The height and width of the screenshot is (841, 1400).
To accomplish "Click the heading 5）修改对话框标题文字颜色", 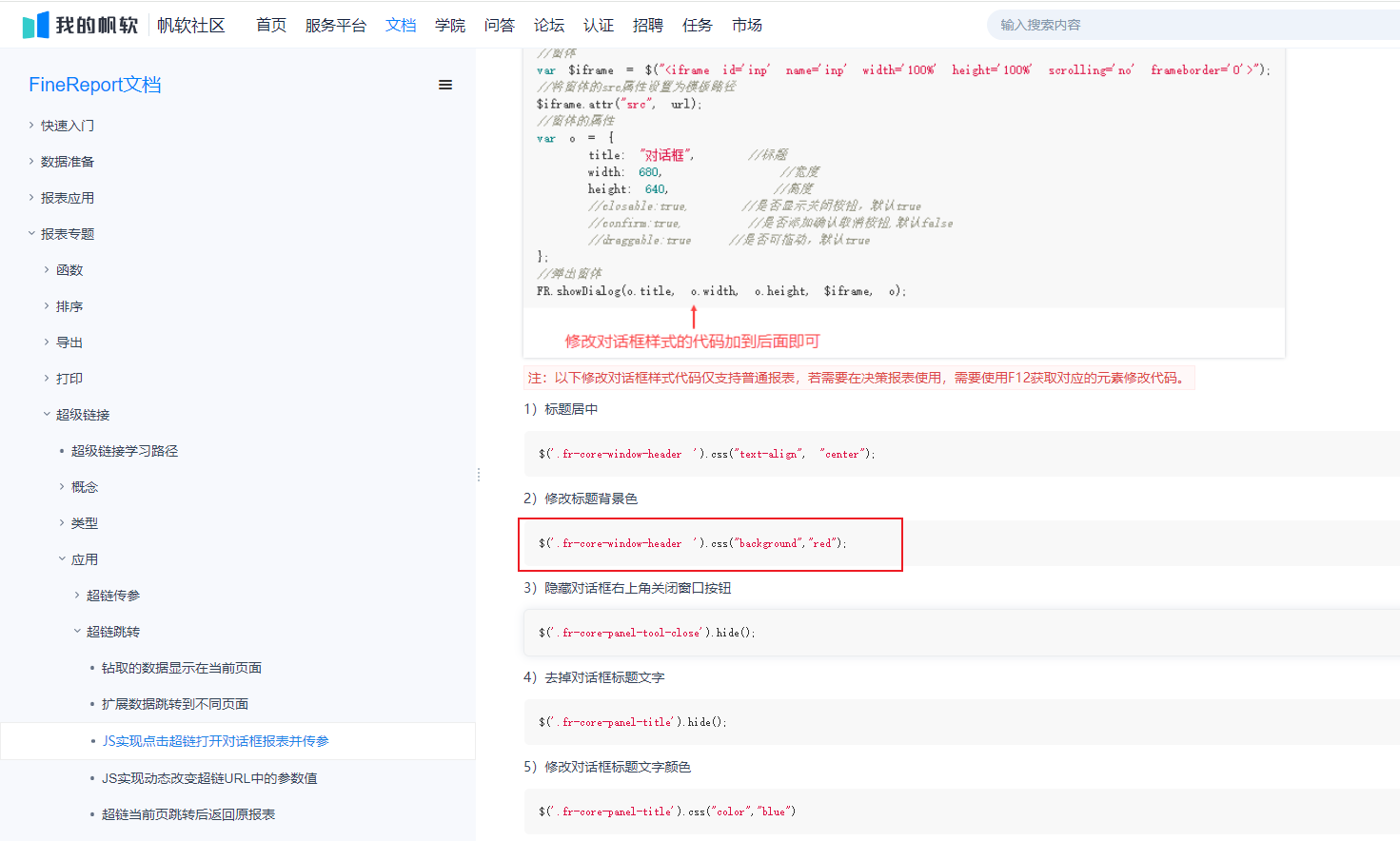I will point(607,767).
